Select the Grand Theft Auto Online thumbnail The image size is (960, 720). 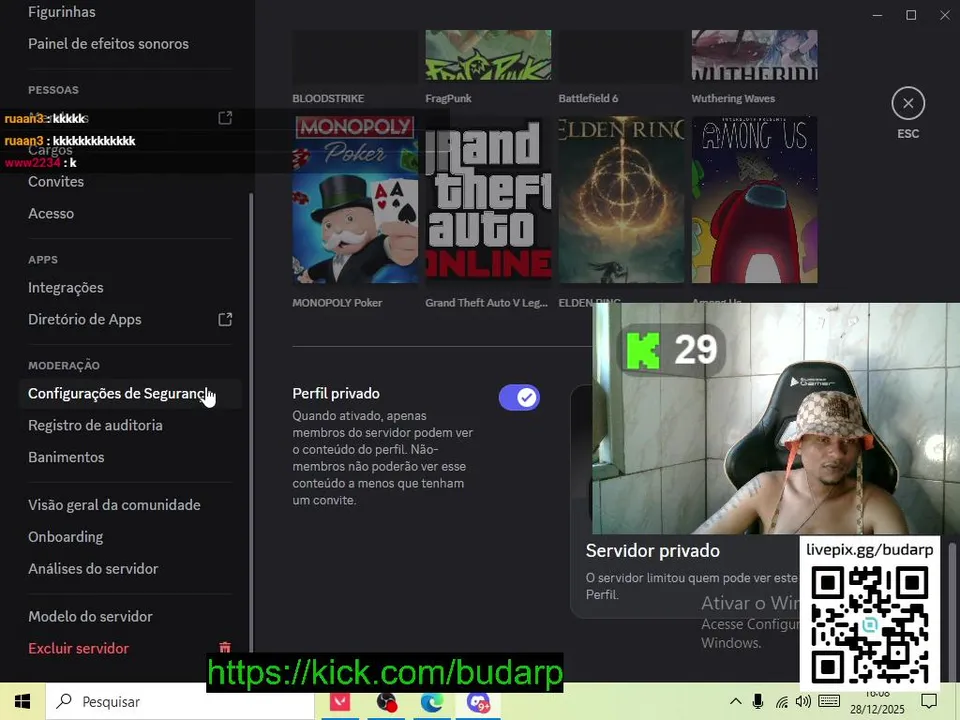click(x=489, y=200)
